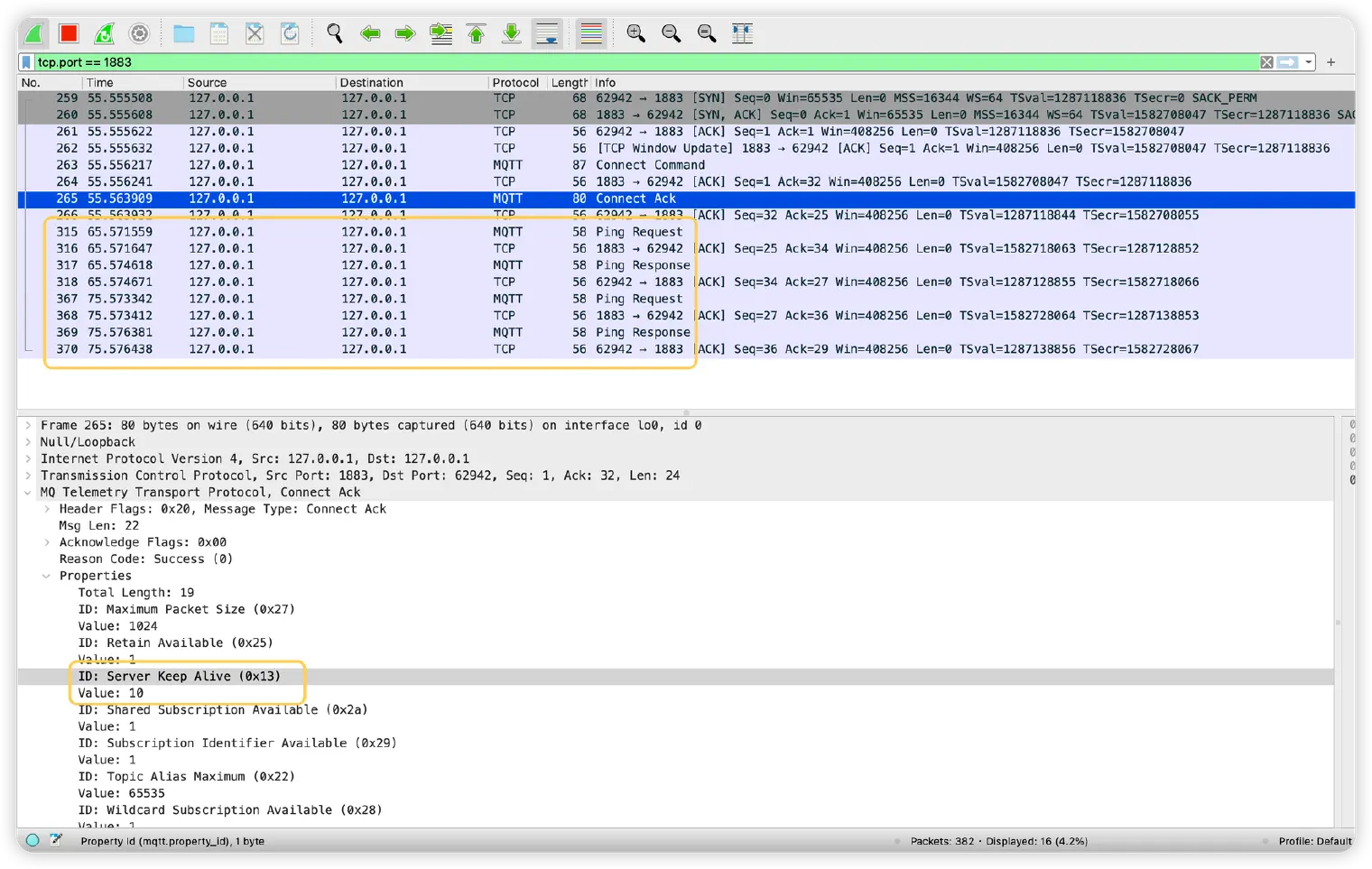Find a packet with the magnifier
The height and width of the screenshot is (869, 1372).
click(x=335, y=33)
